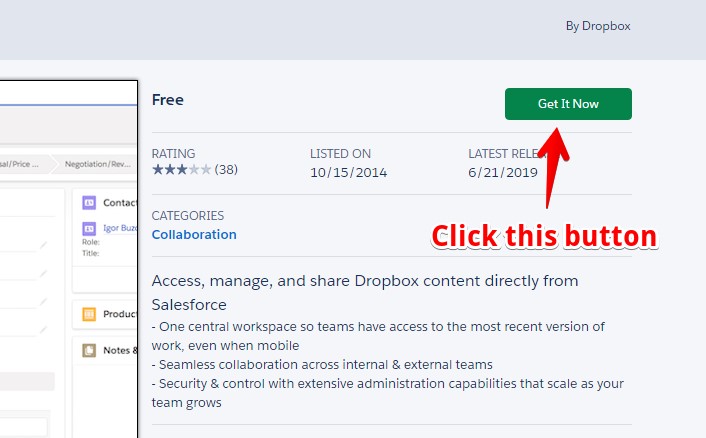Click the star rating with 38 reviews

coord(195,169)
